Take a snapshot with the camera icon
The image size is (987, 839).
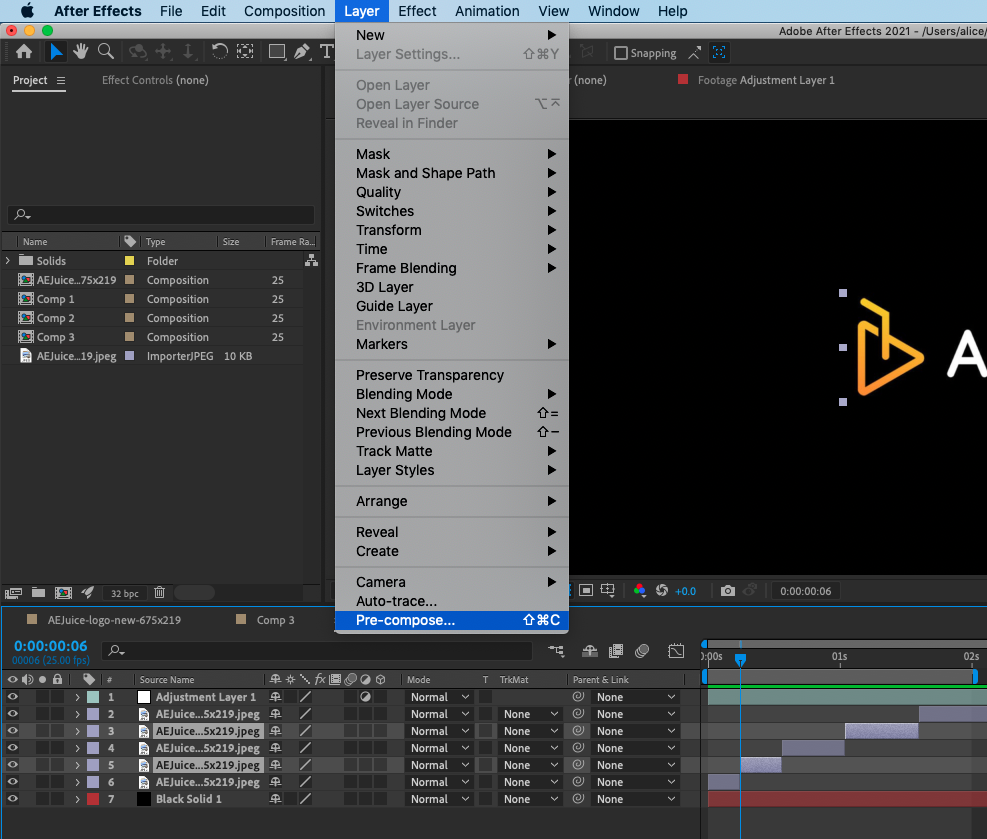(x=728, y=591)
